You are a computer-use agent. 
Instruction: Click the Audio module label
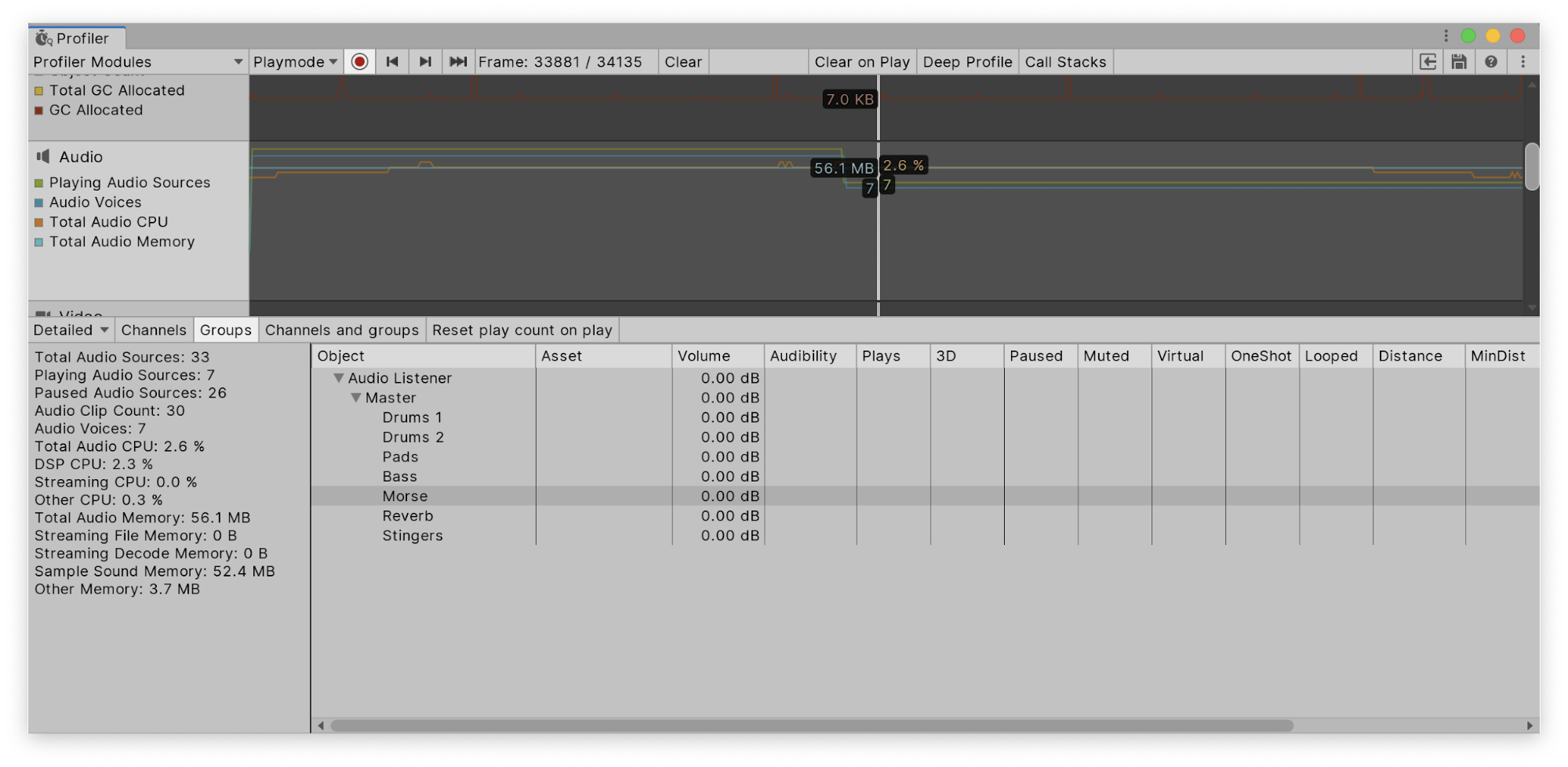(81, 157)
